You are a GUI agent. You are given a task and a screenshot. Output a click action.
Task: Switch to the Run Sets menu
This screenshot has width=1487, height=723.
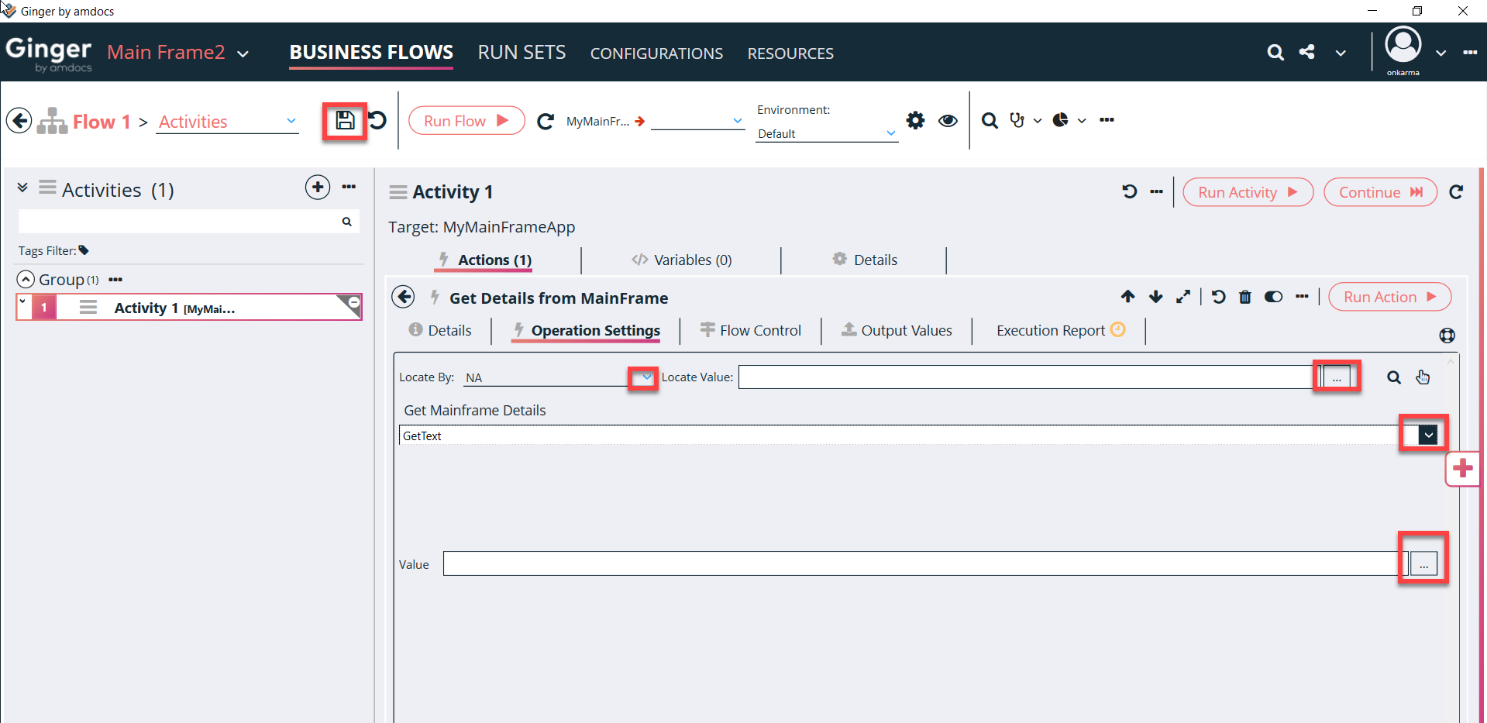(521, 52)
